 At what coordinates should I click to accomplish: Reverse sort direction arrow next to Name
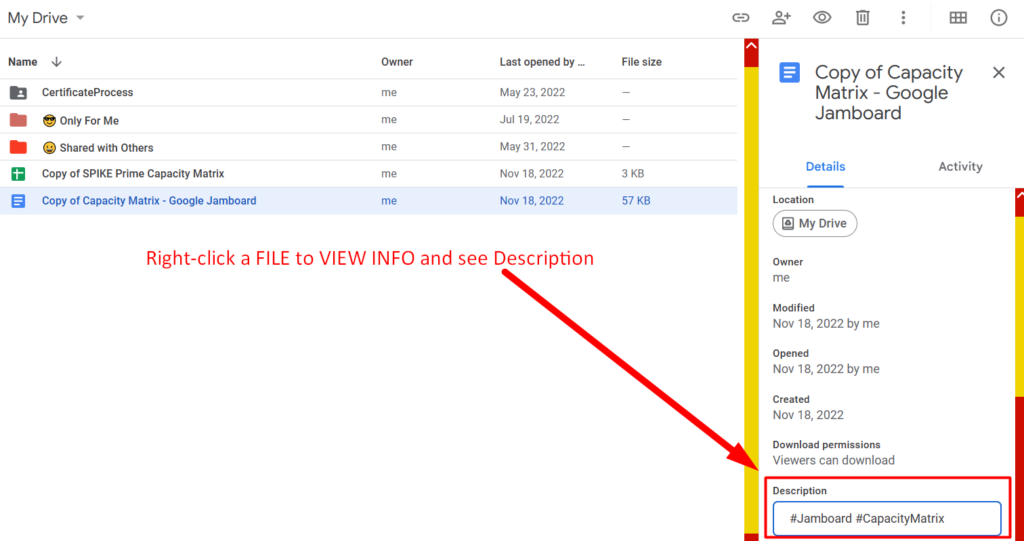pos(57,62)
